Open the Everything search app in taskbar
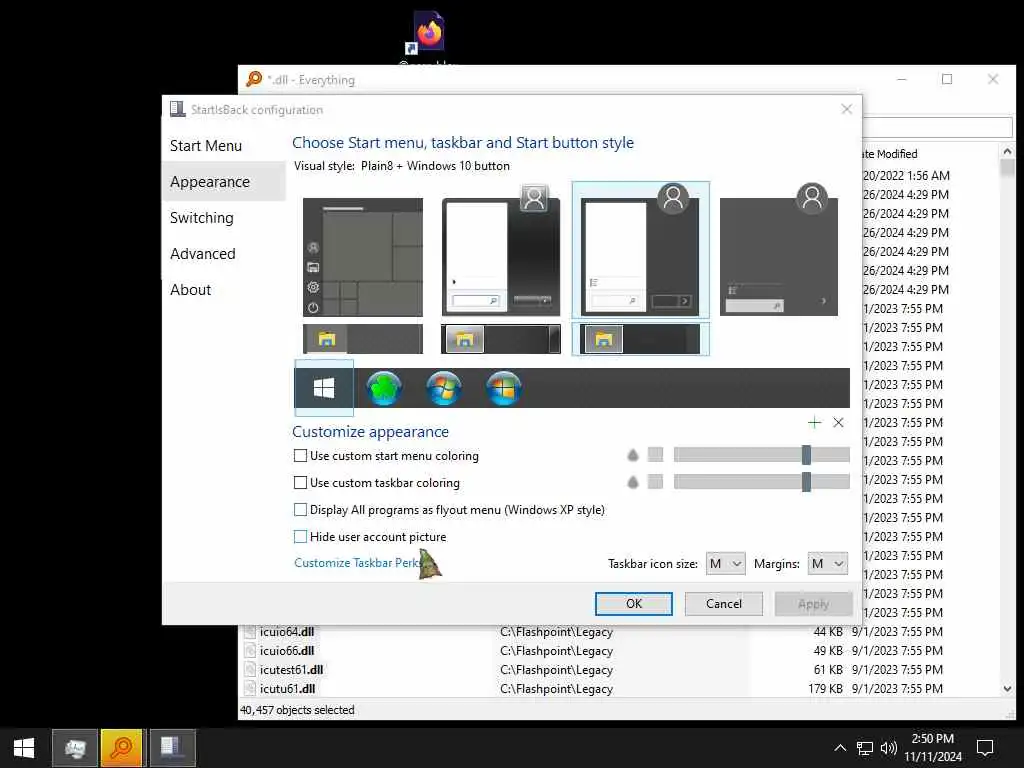Screen dimensions: 1024x768 [x=121, y=748]
